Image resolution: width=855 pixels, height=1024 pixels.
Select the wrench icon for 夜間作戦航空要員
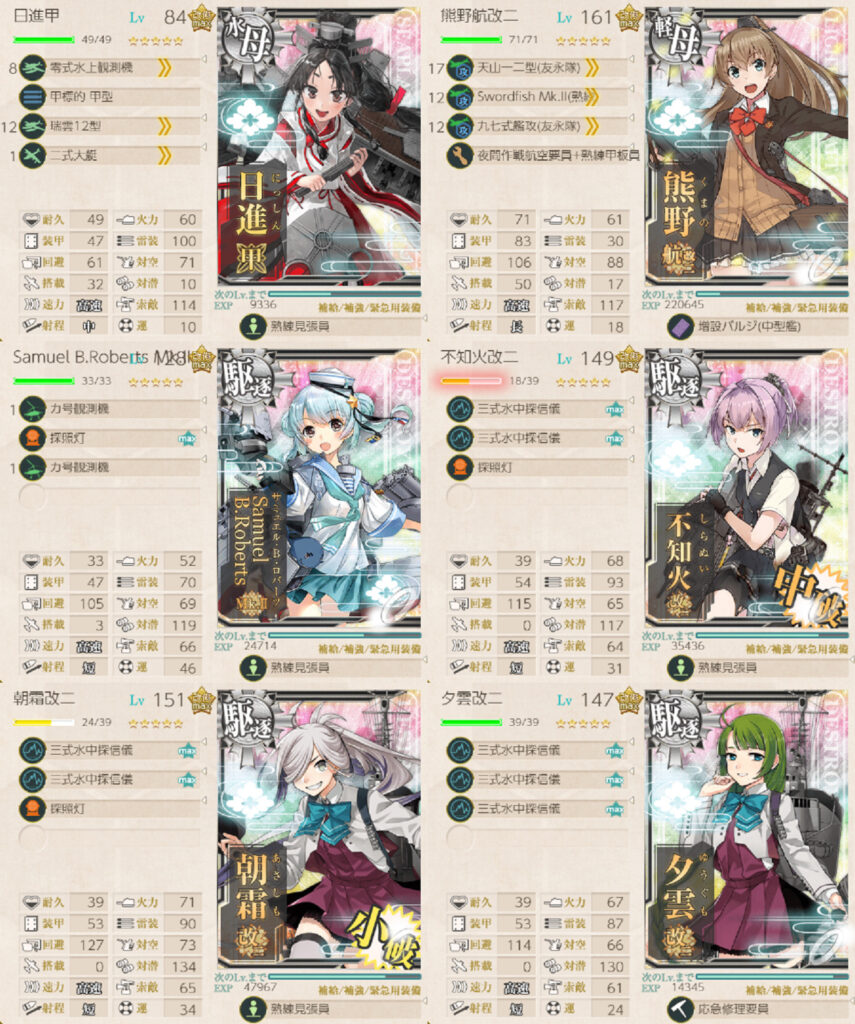459,155
